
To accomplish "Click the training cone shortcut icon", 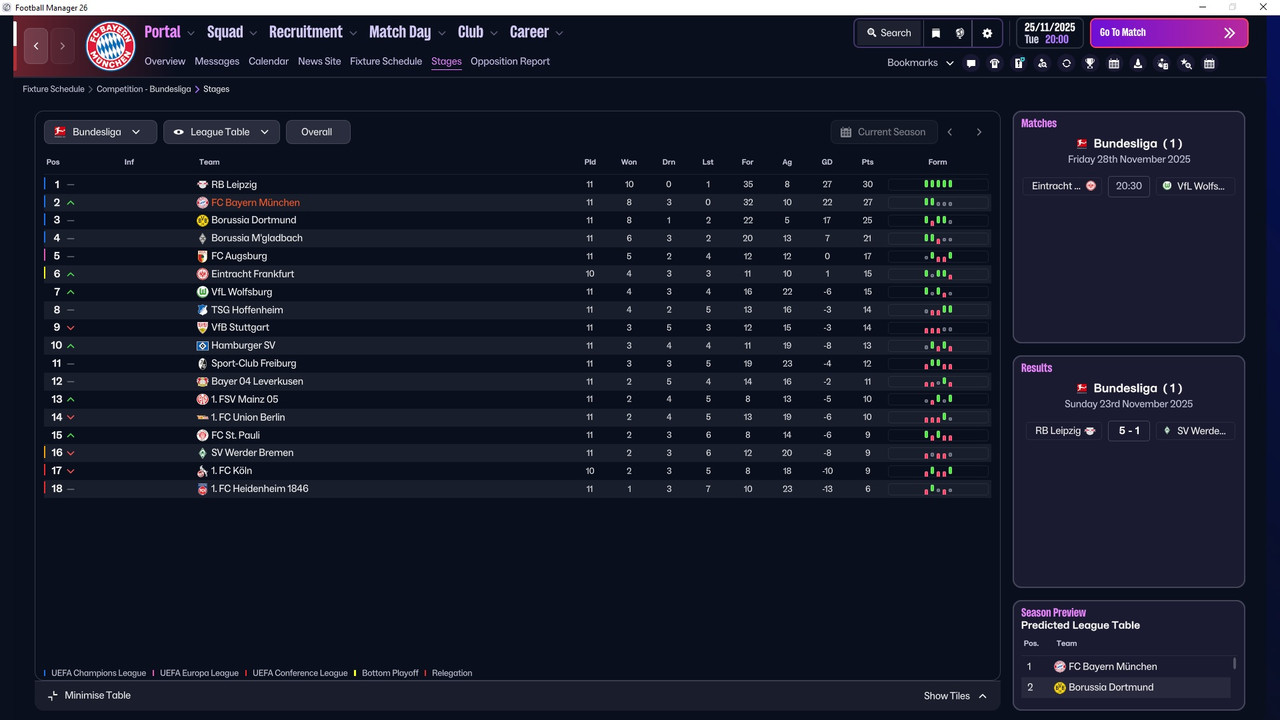I will (x=1138, y=63).
